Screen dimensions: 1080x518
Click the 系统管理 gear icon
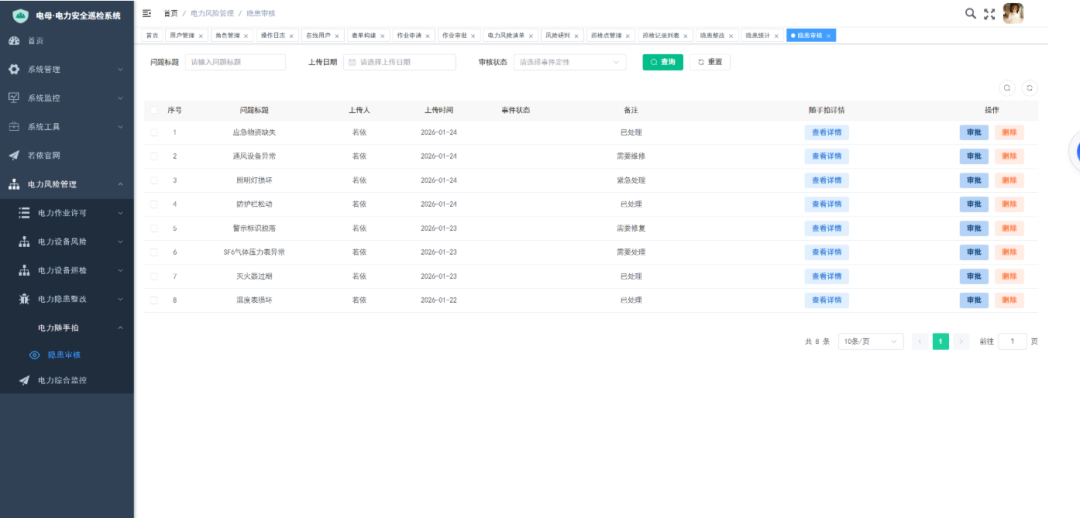14,70
